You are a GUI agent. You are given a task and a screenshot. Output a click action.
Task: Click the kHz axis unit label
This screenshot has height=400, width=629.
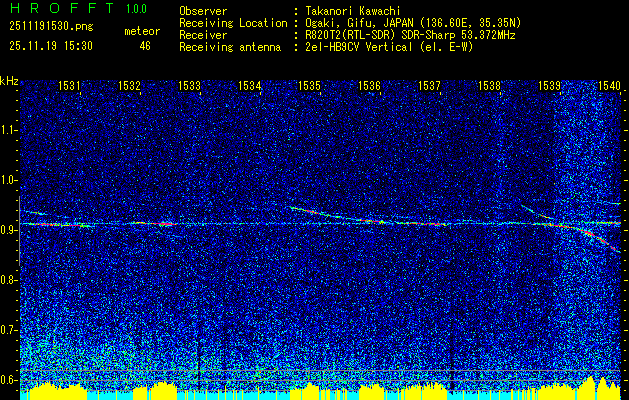[9, 81]
